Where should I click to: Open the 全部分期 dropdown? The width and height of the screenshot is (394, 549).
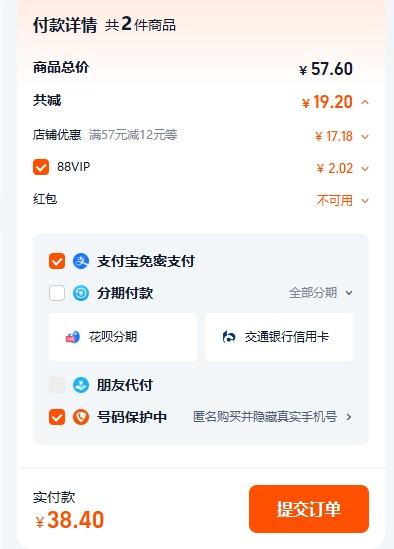tap(321, 293)
